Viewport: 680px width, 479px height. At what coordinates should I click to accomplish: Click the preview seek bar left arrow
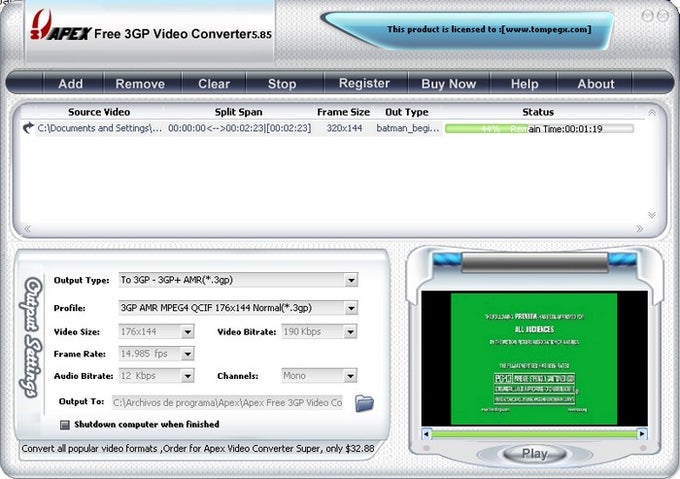[426, 434]
